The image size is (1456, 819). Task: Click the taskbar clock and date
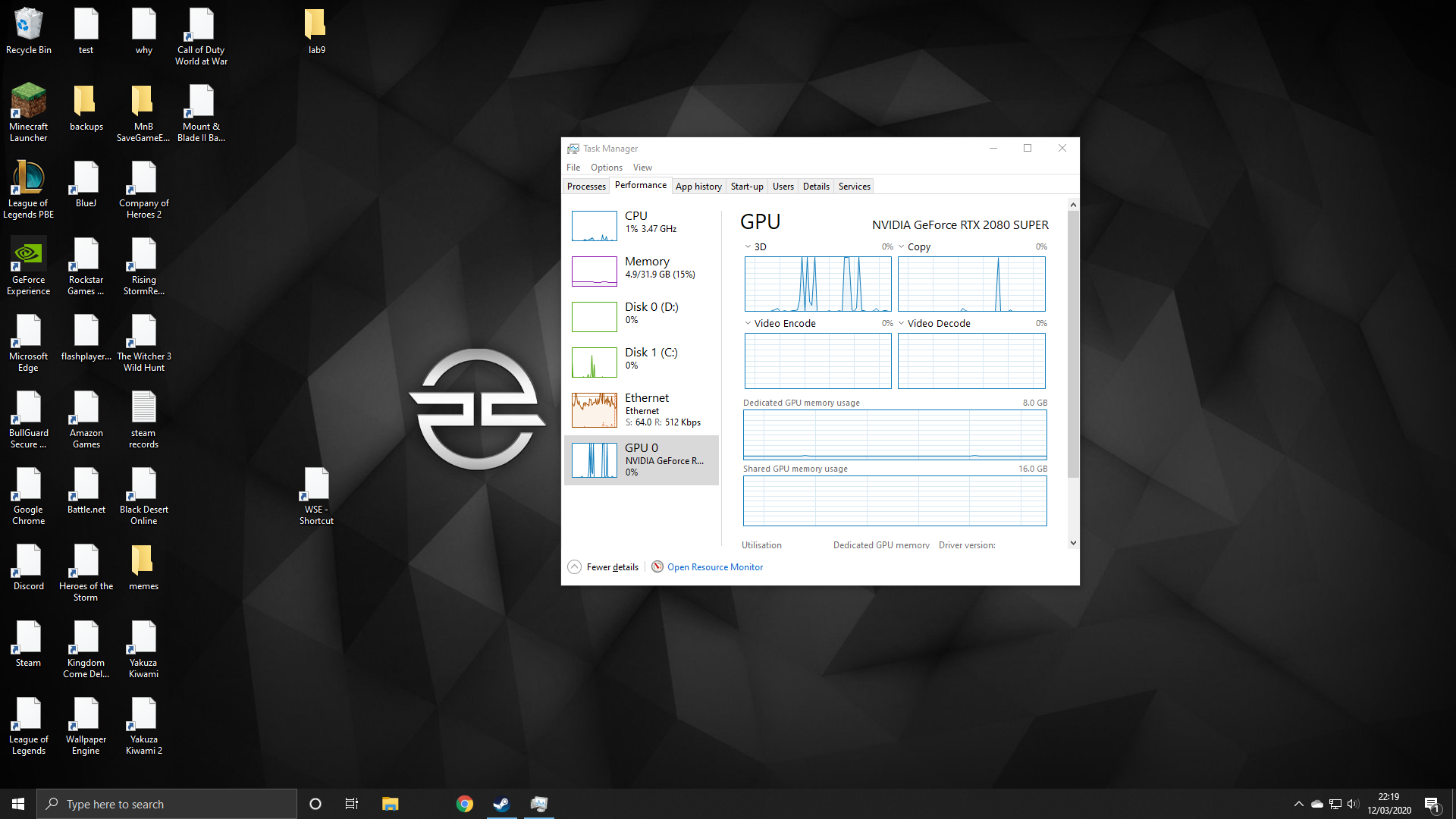[1389, 804]
